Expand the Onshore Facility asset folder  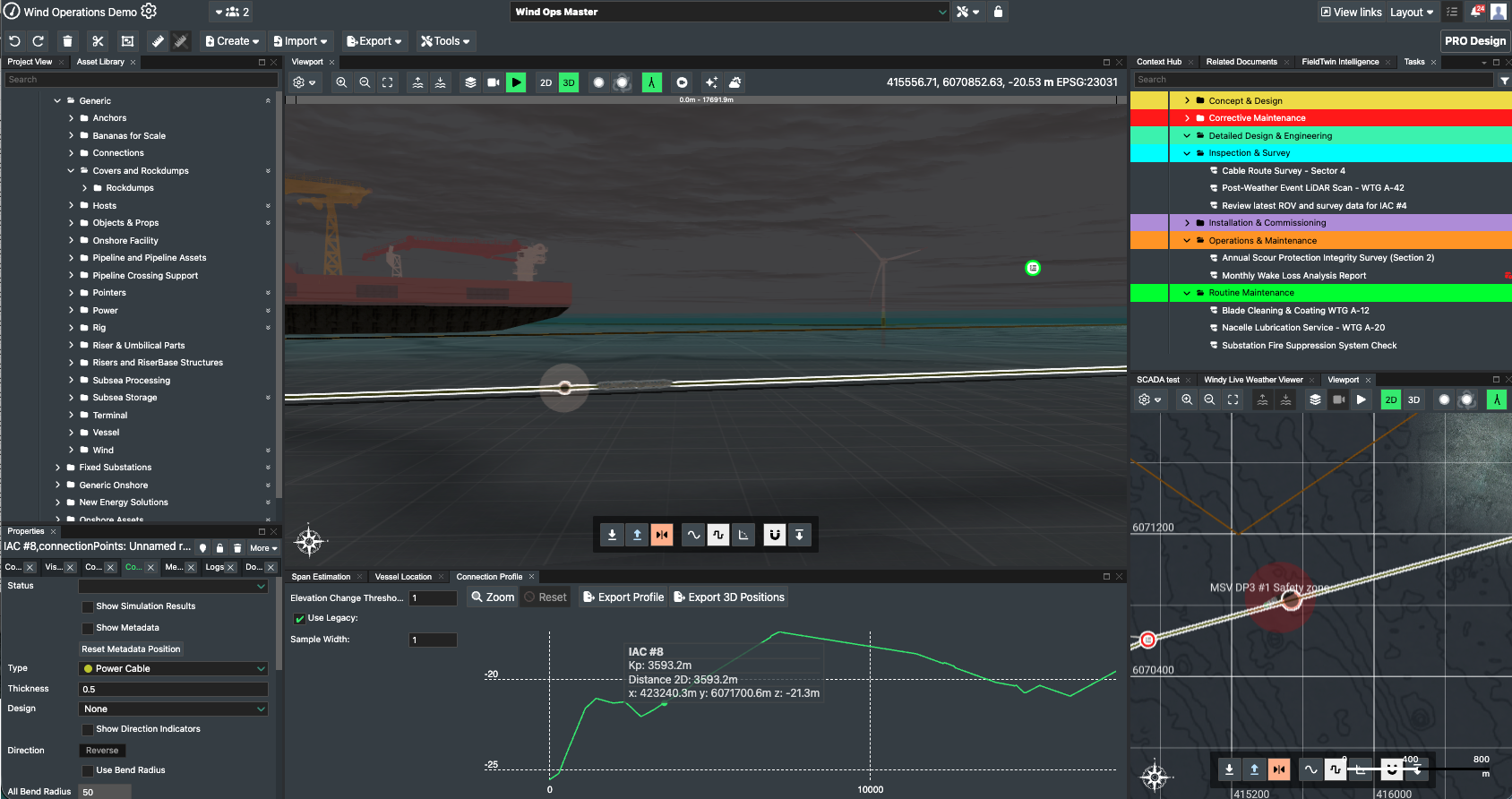click(72, 241)
